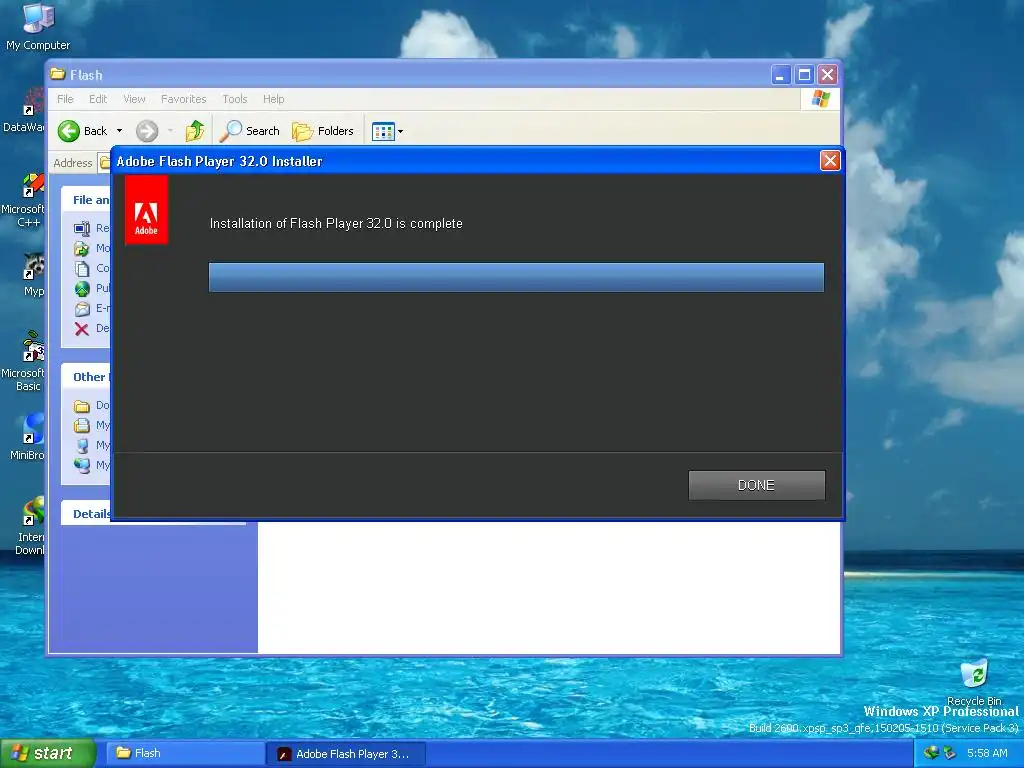Open the View menu

click(x=135, y=99)
